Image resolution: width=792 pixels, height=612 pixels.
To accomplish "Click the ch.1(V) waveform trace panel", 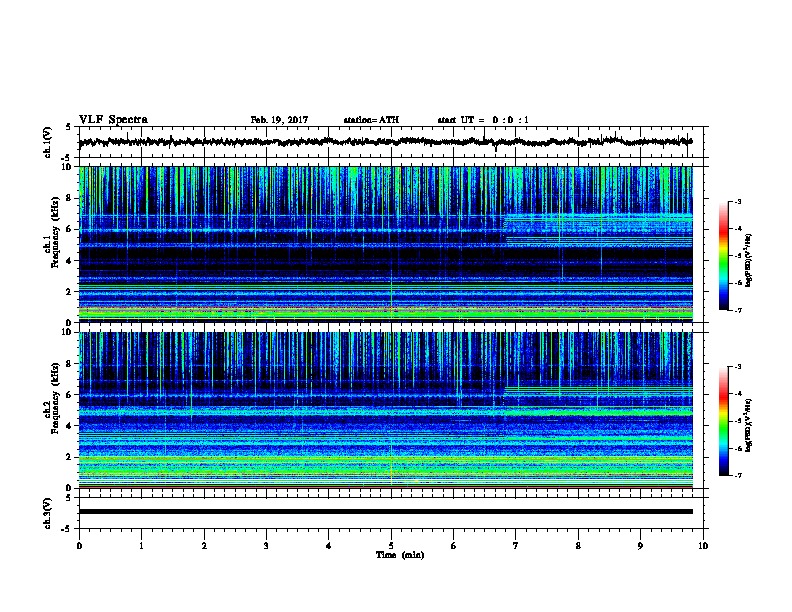I will tap(393, 142).
